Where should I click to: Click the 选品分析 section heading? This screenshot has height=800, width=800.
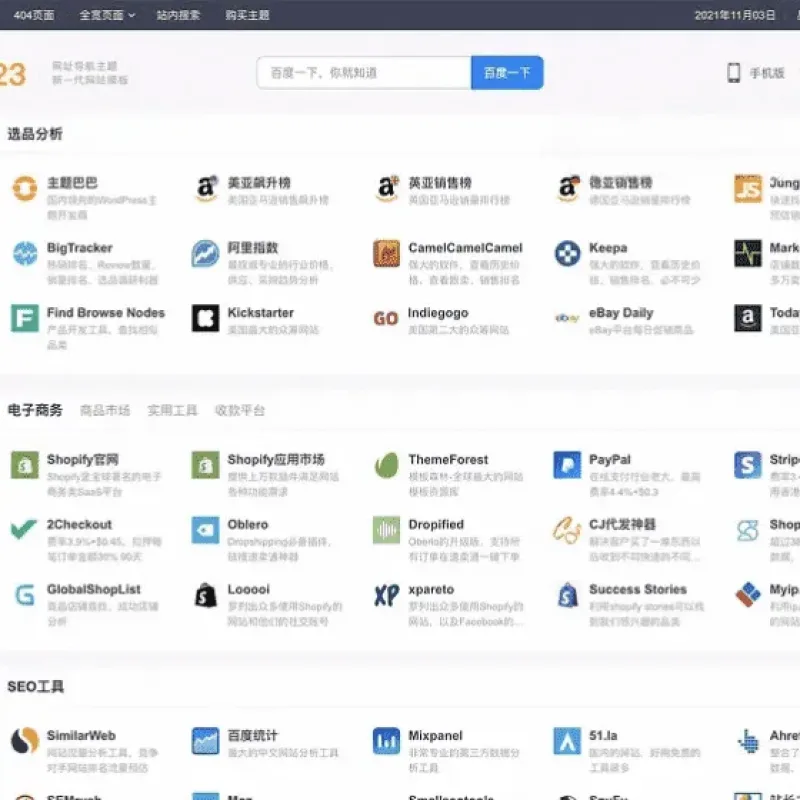(35, 134)
